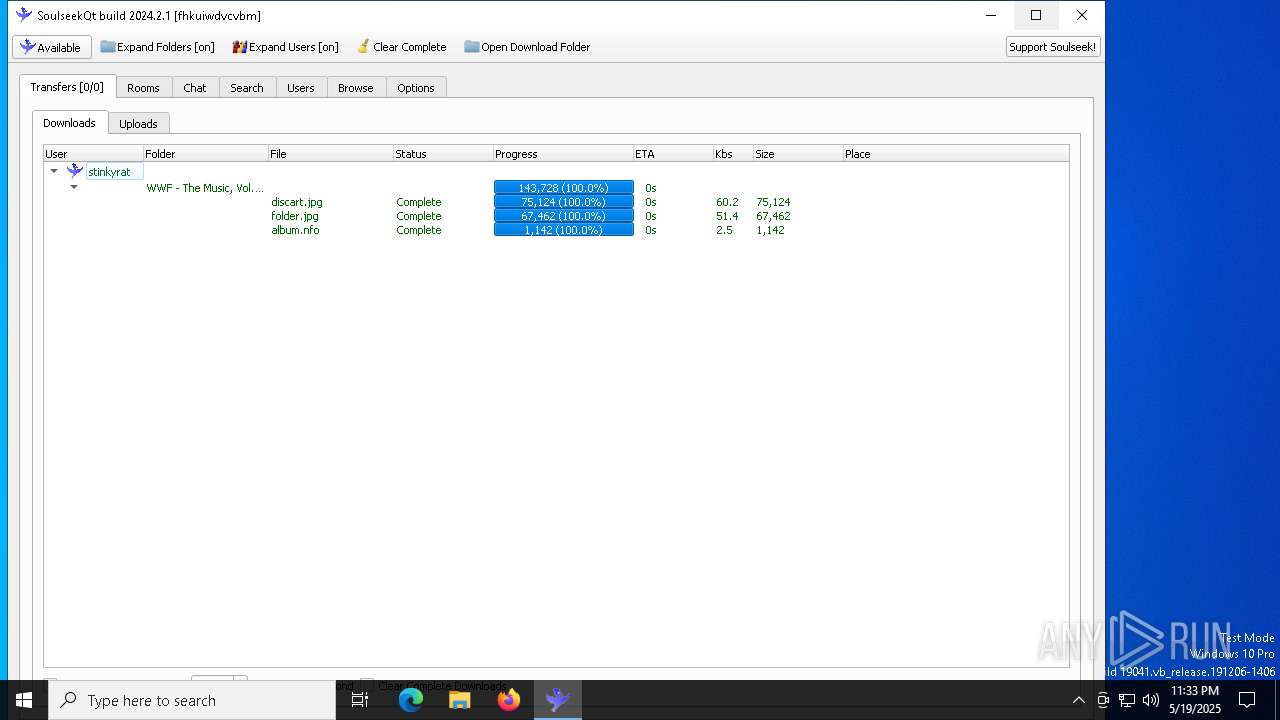Image resolution: width=1280 pixels, height=720 pixels.
Task: Select the folder.jpg file
Action: [295, 216]
